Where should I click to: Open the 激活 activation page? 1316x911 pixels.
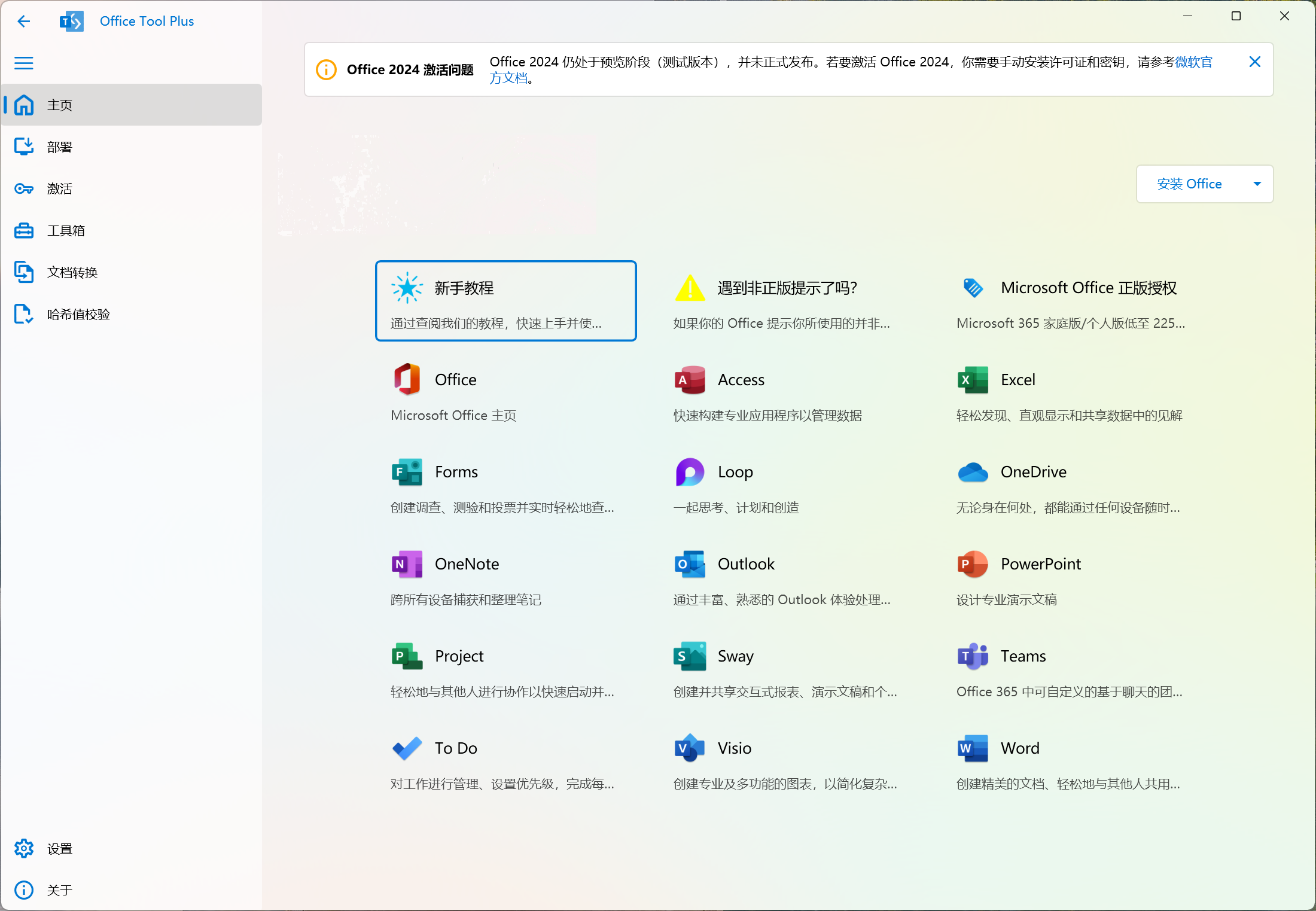132,188
